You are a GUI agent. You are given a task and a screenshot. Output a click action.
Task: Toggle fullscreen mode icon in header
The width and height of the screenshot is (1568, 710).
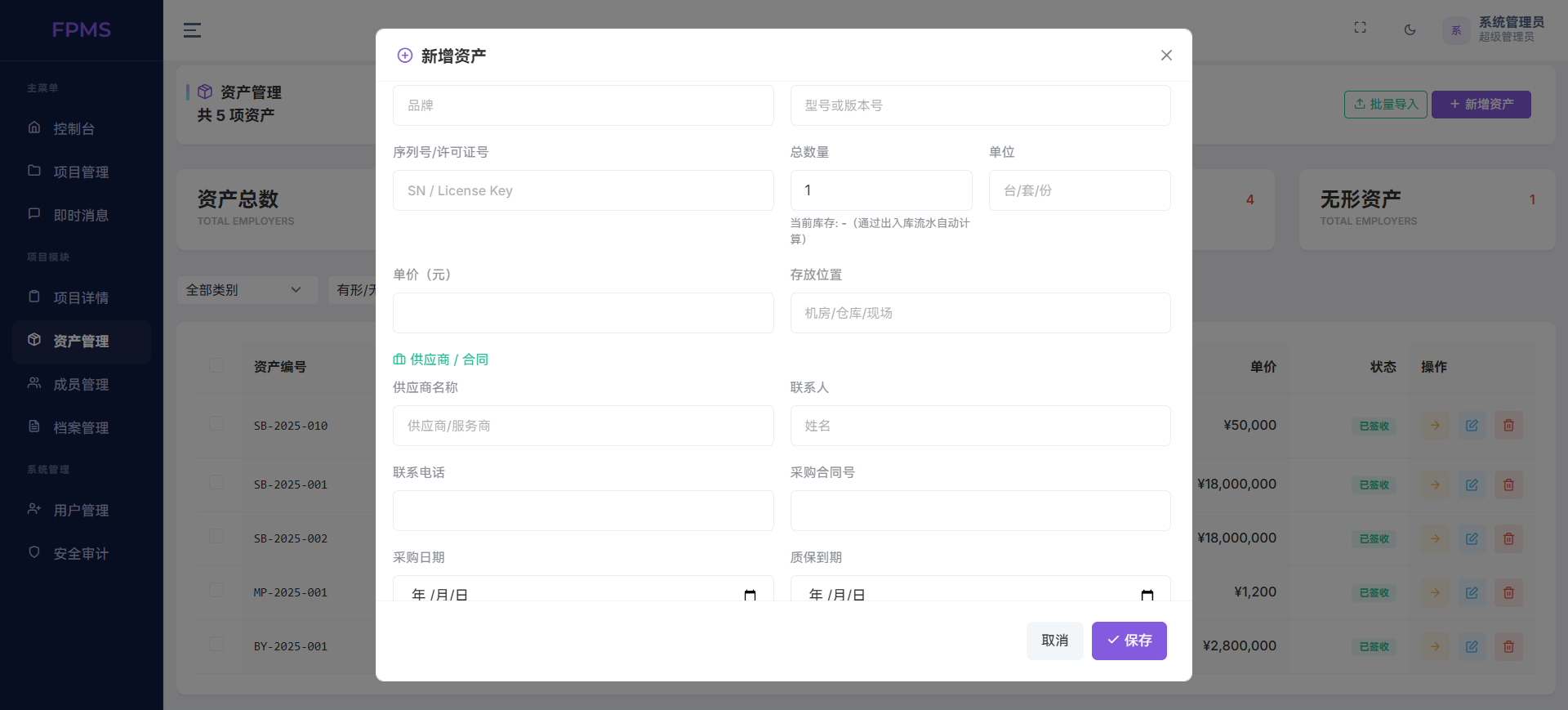1360,28
